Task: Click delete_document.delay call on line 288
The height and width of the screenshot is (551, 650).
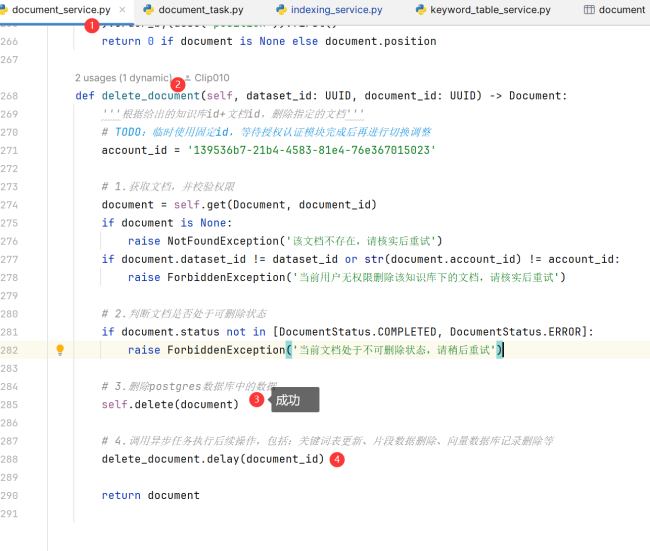Action: 213,459
